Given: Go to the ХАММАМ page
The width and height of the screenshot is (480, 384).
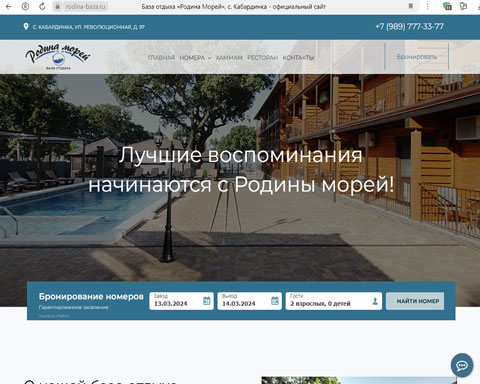Looking at the screenshot, I should tap(229, 58).
